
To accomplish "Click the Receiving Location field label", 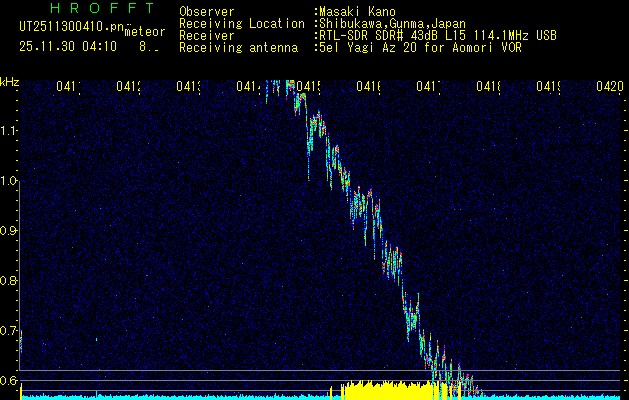I will 241,23.
